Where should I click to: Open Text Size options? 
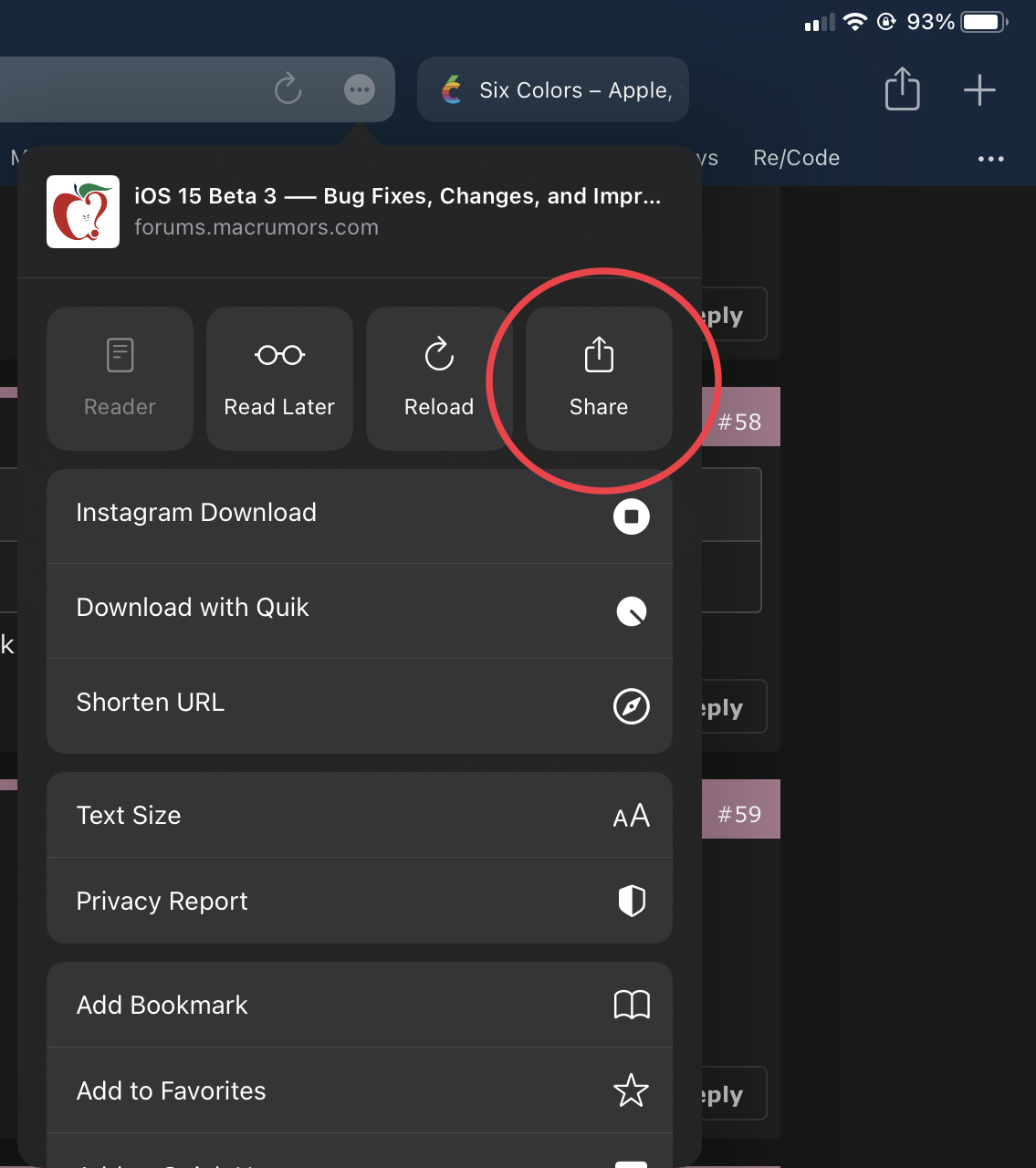(x=360, y=815)
